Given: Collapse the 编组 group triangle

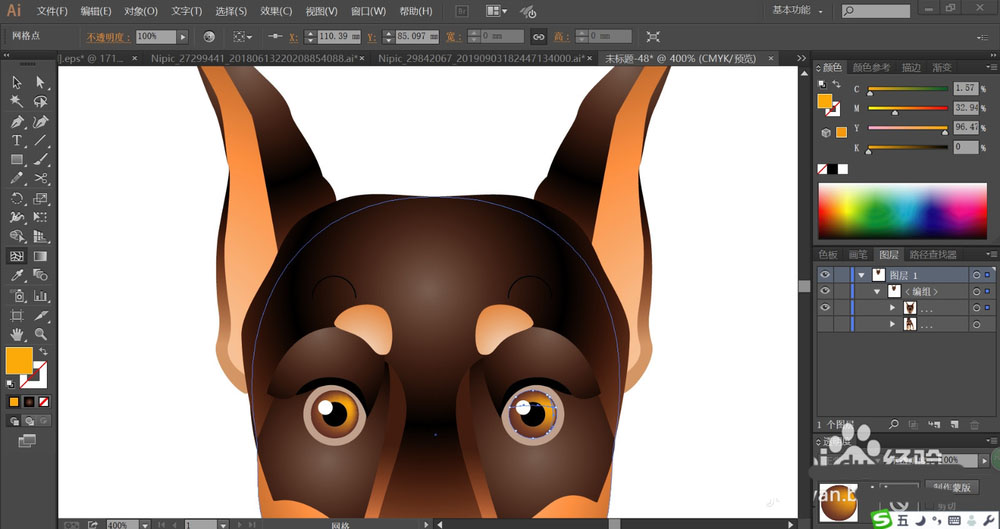Looking at the screenshot, I should pyautogui.click(x=877, y=291).
